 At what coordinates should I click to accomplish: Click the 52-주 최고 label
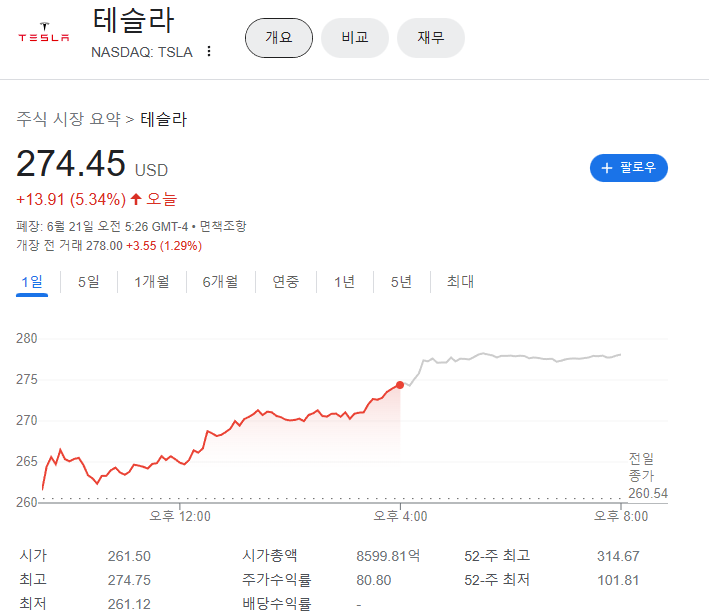click(x=497, y=555)
